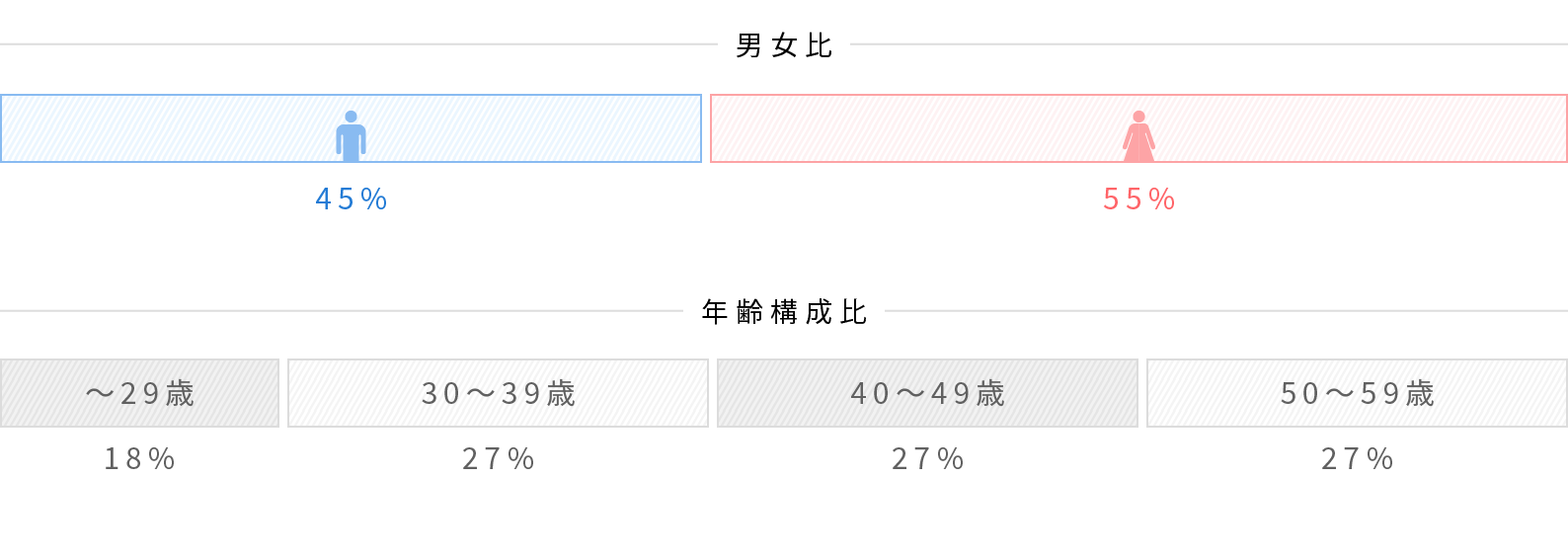The image size is (1568, 557).
Task: Click the pink female figure icon
Action: click(x=1138, y=136)
